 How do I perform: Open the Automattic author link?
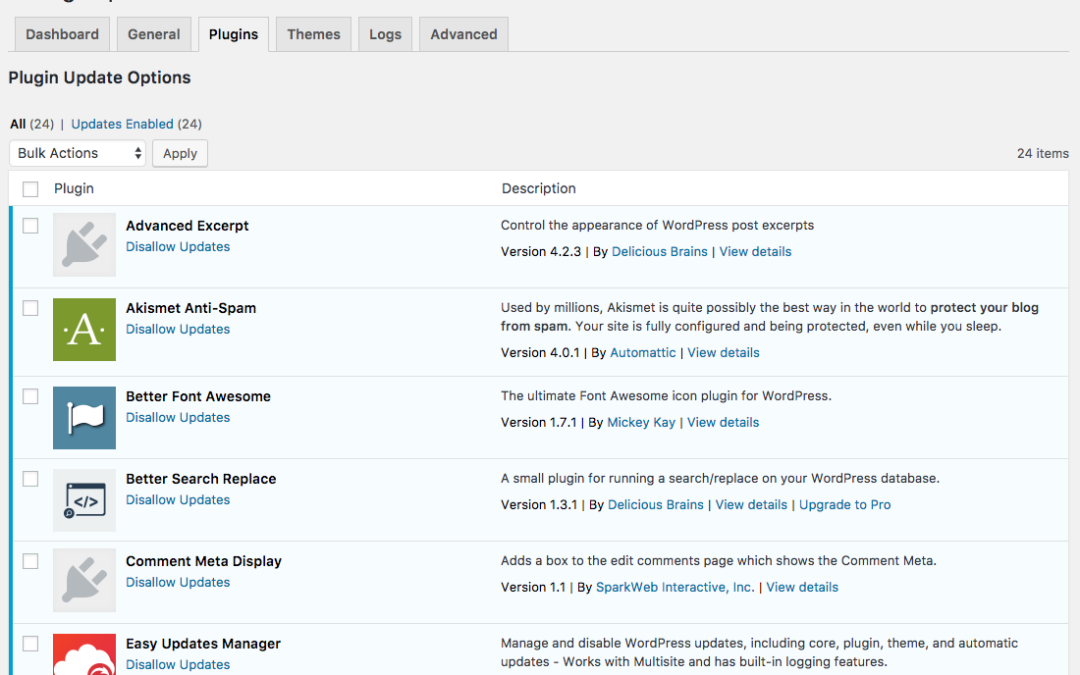643,353
